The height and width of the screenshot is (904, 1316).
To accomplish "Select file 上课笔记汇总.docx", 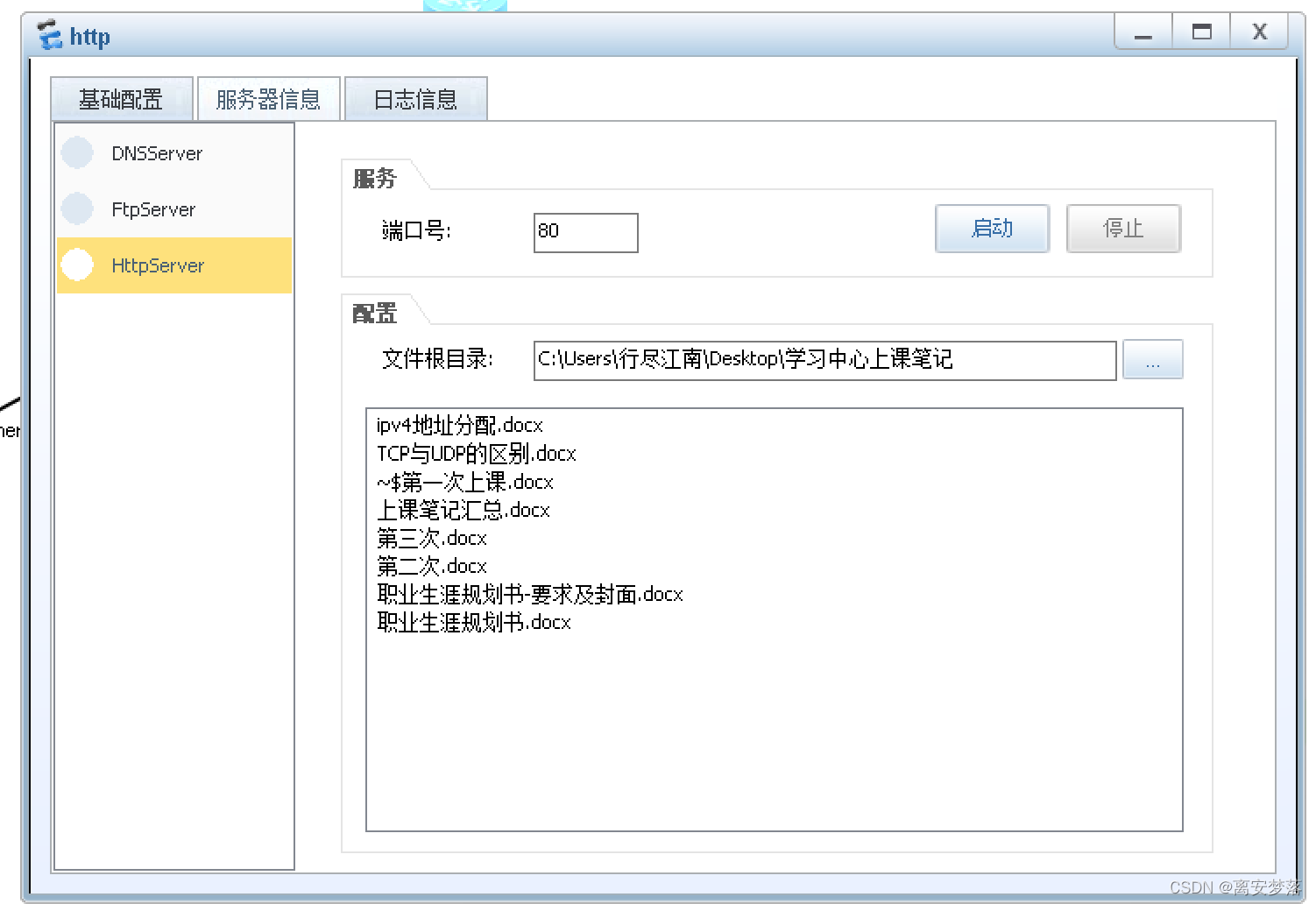I will point(463,510).
